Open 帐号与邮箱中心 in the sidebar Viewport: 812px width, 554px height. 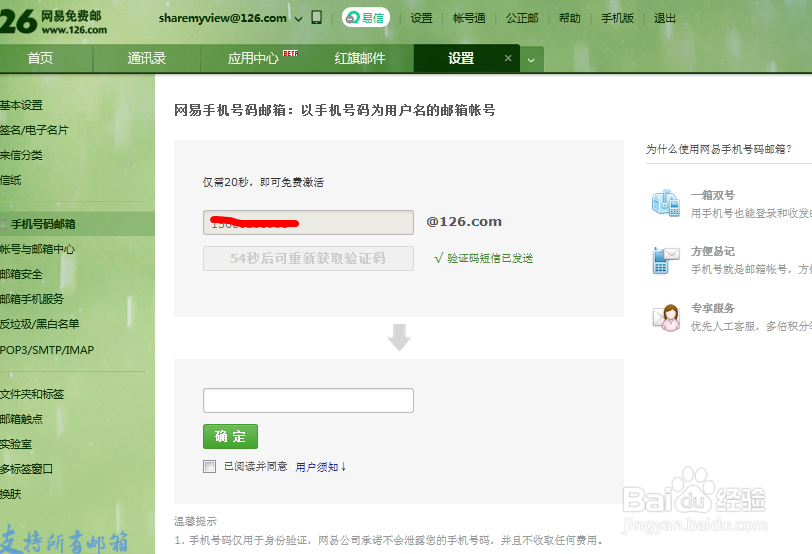coord(37,249)
